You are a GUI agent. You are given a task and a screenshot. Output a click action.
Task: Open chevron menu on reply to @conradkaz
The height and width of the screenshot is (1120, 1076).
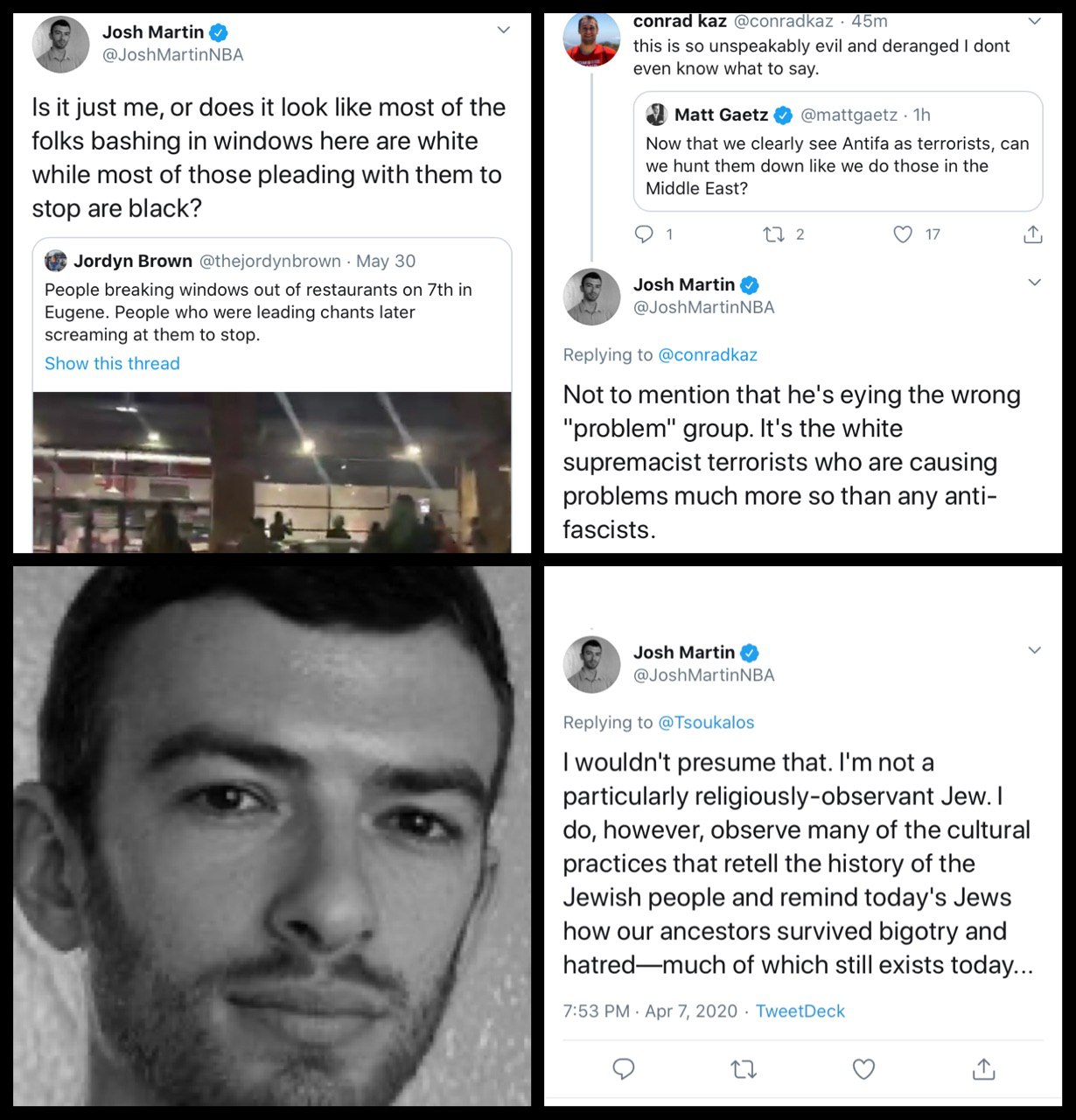coord(1034,283)
